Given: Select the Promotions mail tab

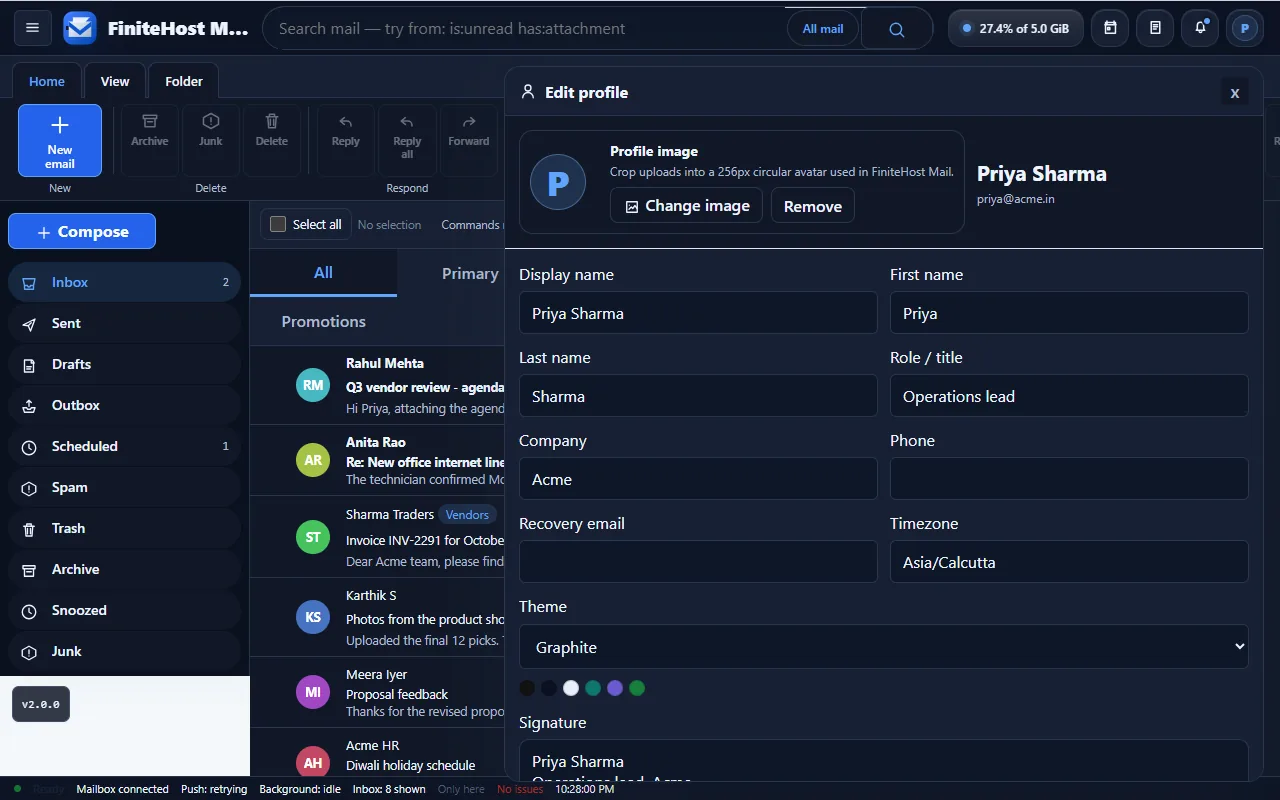Looking at the screenshot, I should (x=324, y=321).
